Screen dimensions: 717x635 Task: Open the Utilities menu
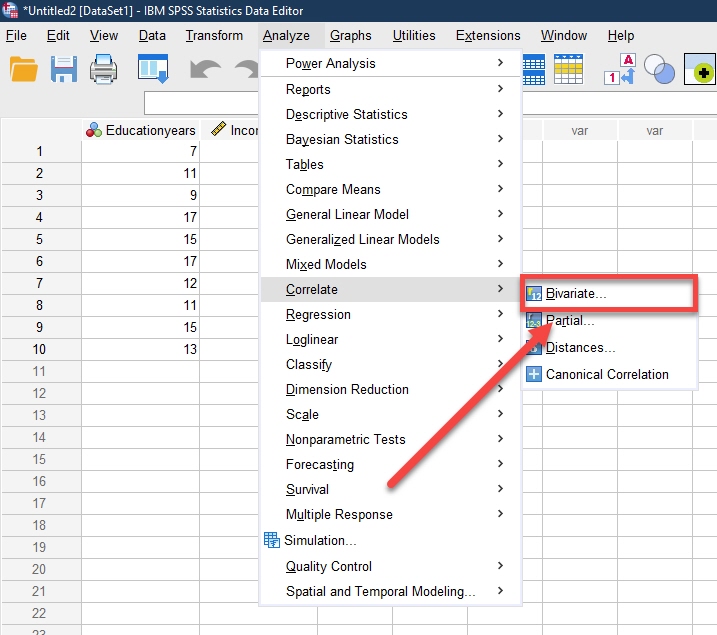tap(414, 35)
